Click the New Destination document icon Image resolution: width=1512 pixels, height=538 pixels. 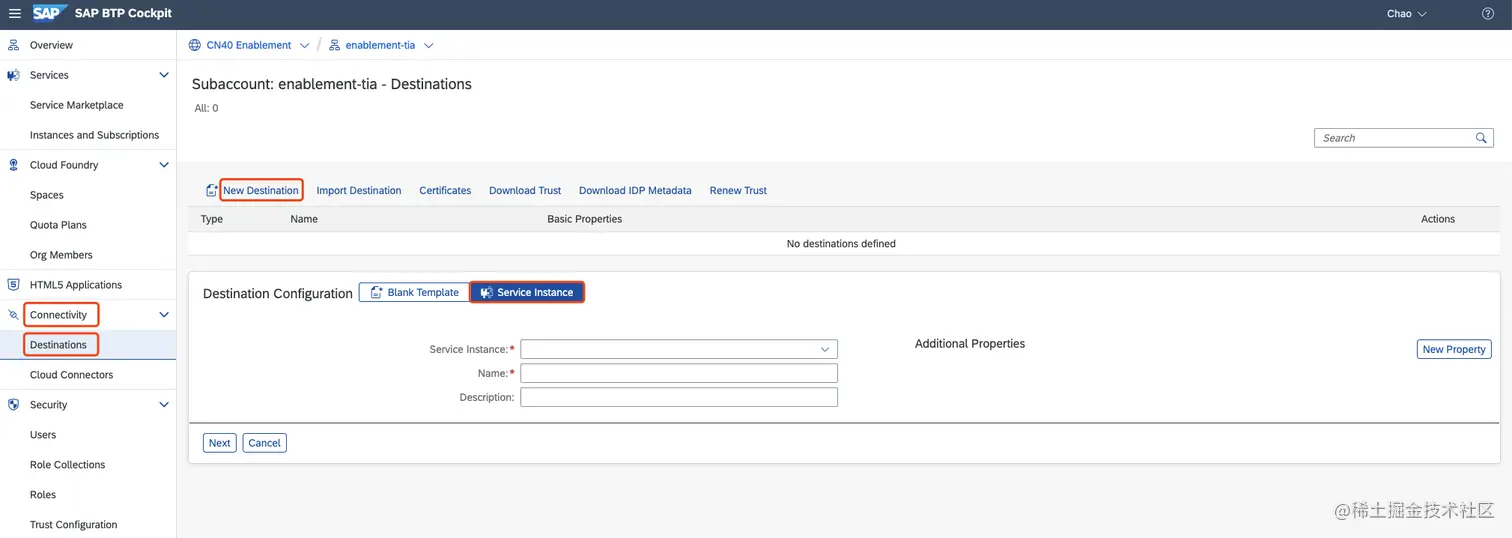pyautogui.click(x=211, y=190)
